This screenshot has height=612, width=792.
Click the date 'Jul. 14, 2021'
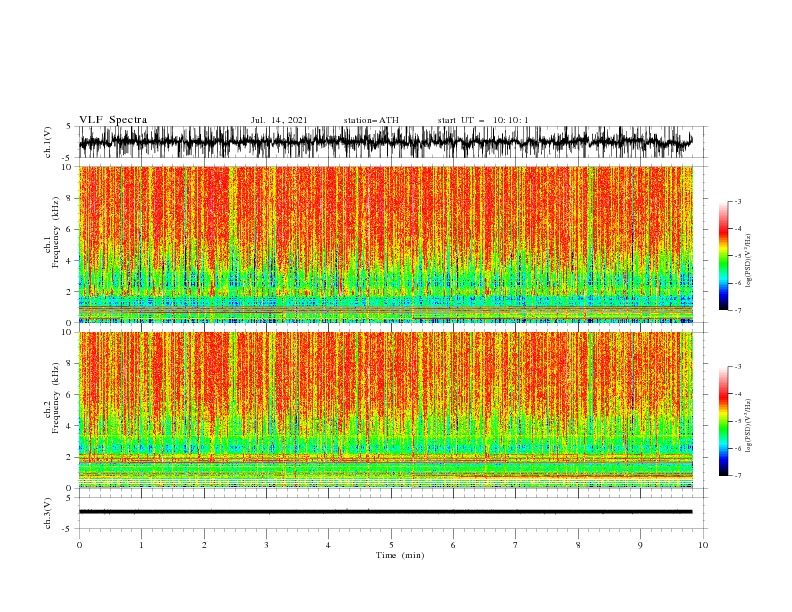pyautogui.click(x=279, y=120)
